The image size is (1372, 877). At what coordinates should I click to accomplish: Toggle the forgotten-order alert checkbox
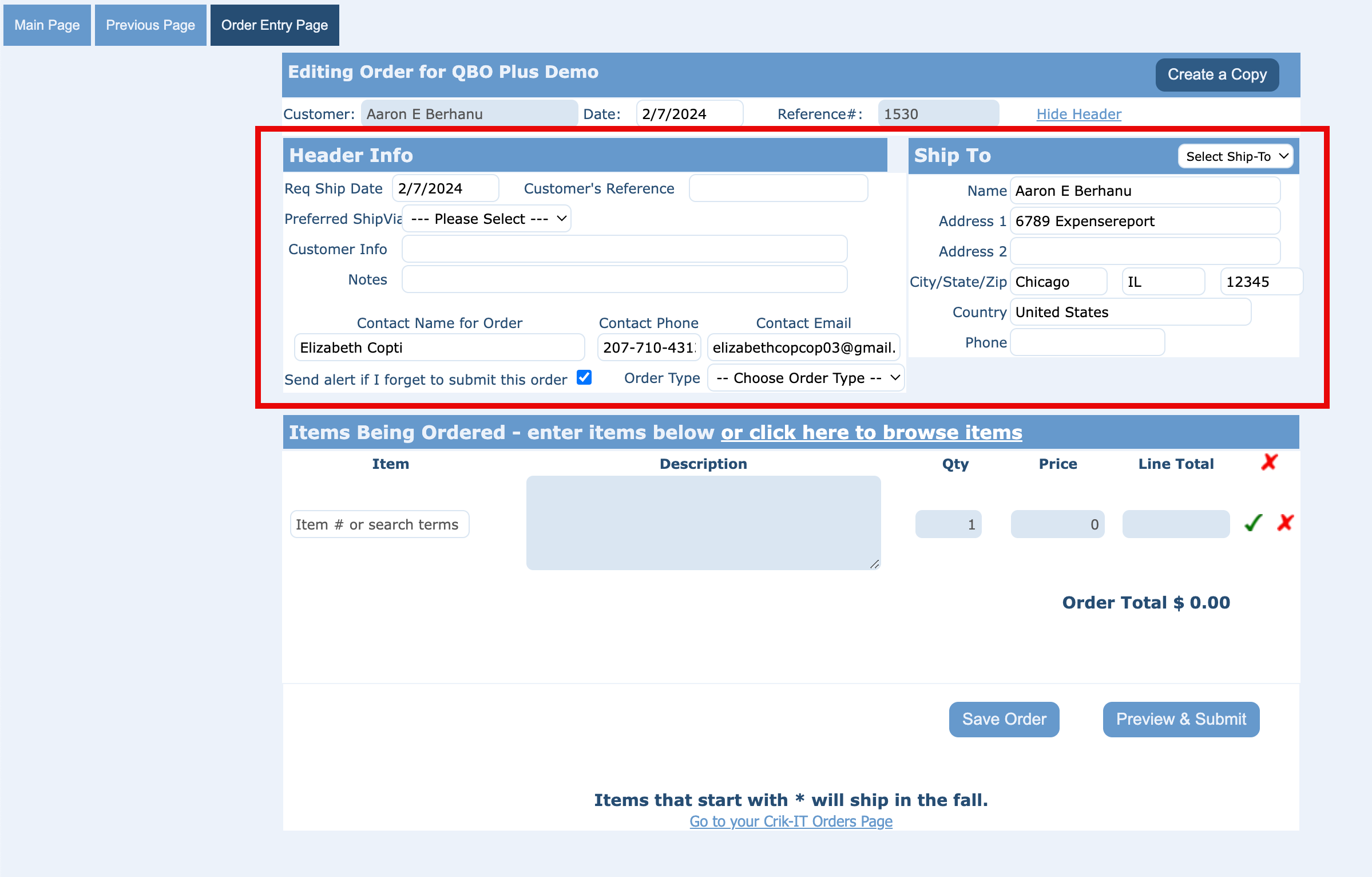584,378
